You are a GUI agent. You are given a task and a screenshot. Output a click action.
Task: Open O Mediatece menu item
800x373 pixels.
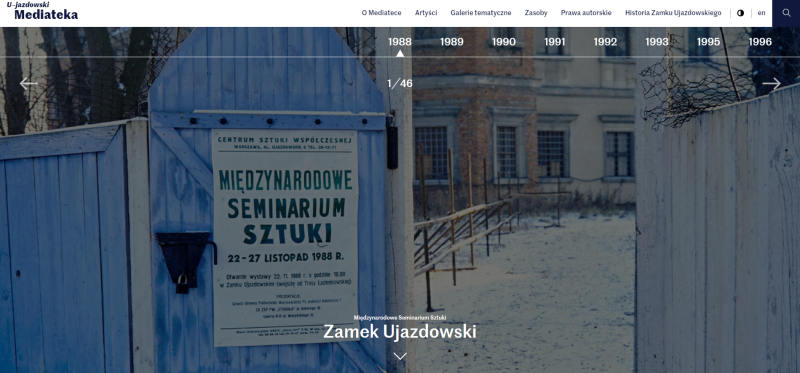point(381,13)
